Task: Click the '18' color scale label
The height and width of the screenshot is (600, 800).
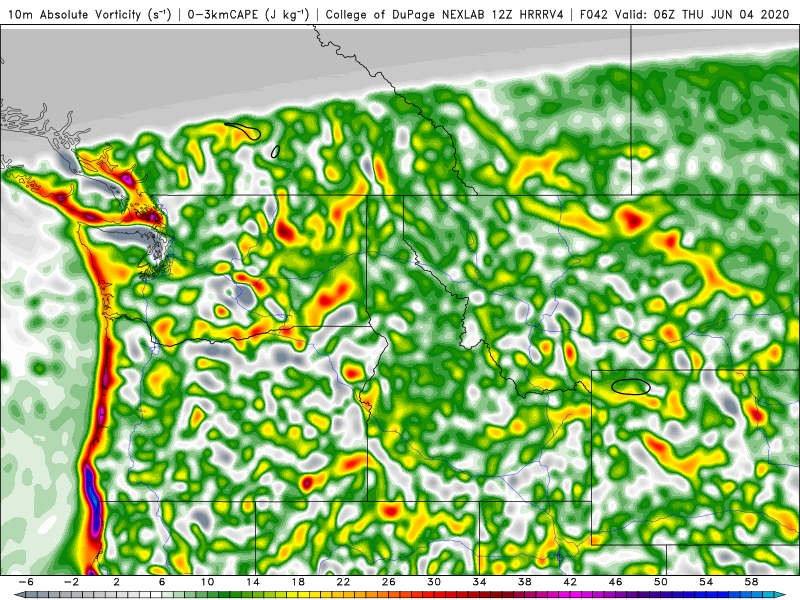Action: click(x=298, y=582)
